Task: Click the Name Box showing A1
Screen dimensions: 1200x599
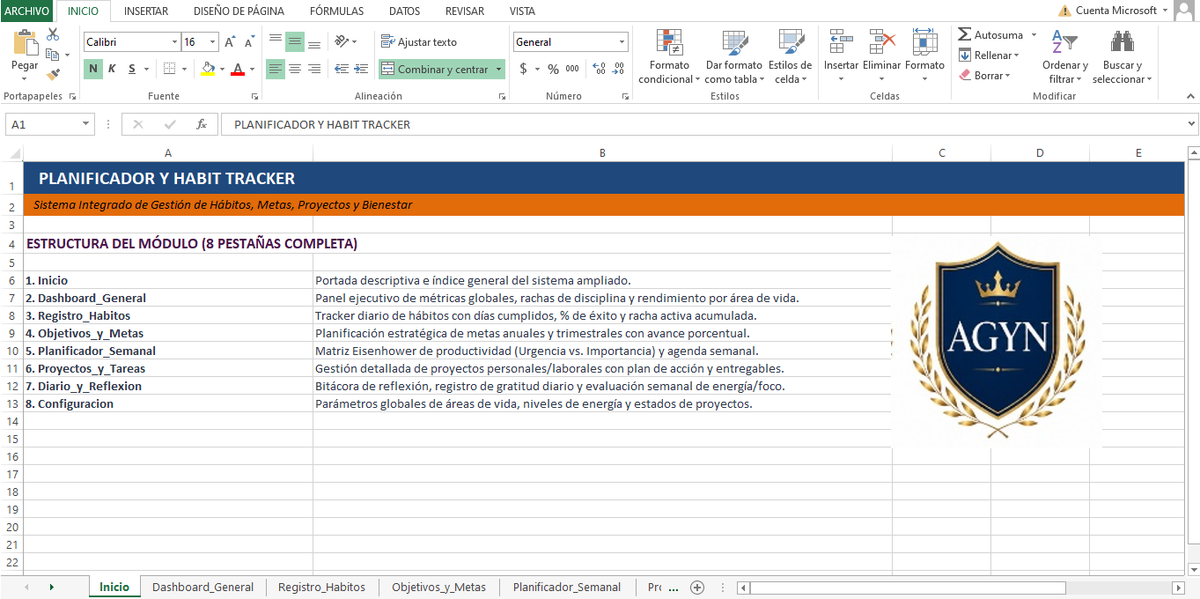Action: [50, 125]
